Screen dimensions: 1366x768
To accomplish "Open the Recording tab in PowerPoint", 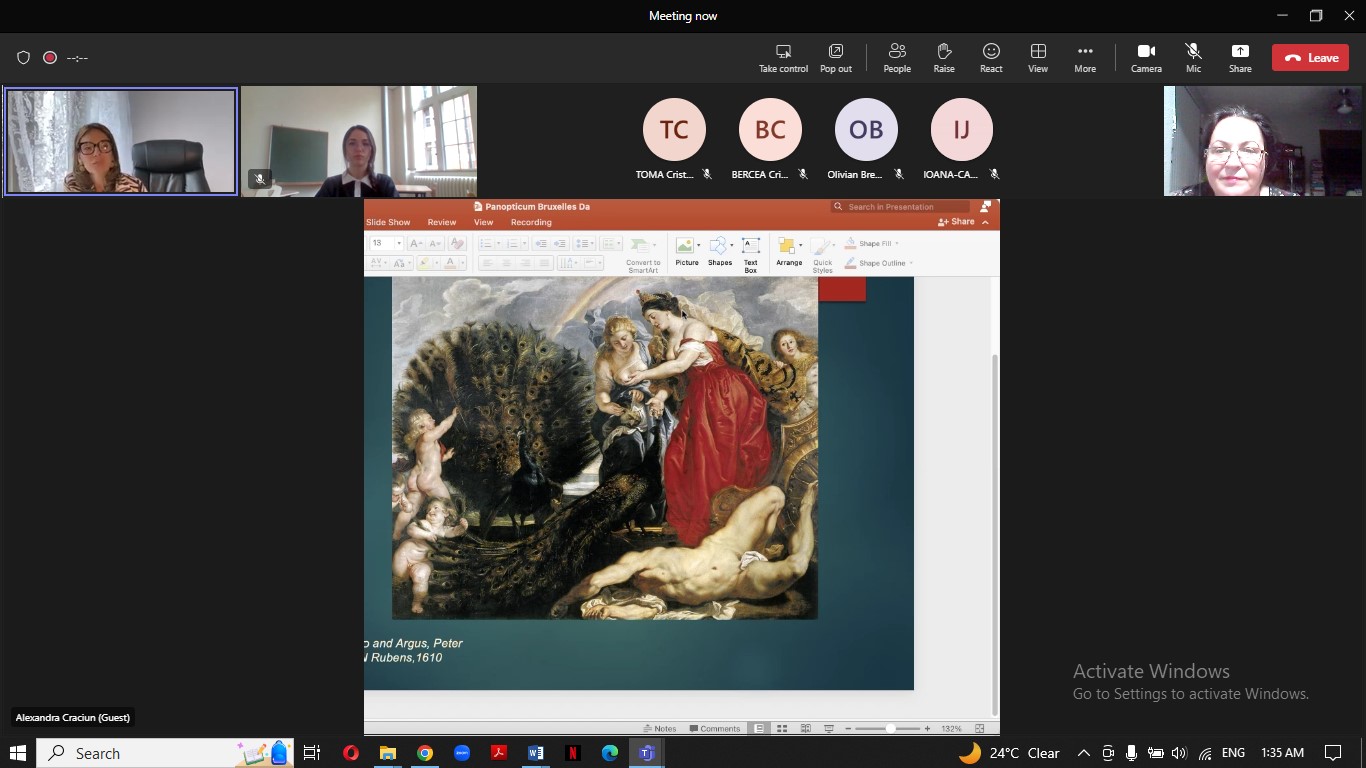I will point(531,222).
